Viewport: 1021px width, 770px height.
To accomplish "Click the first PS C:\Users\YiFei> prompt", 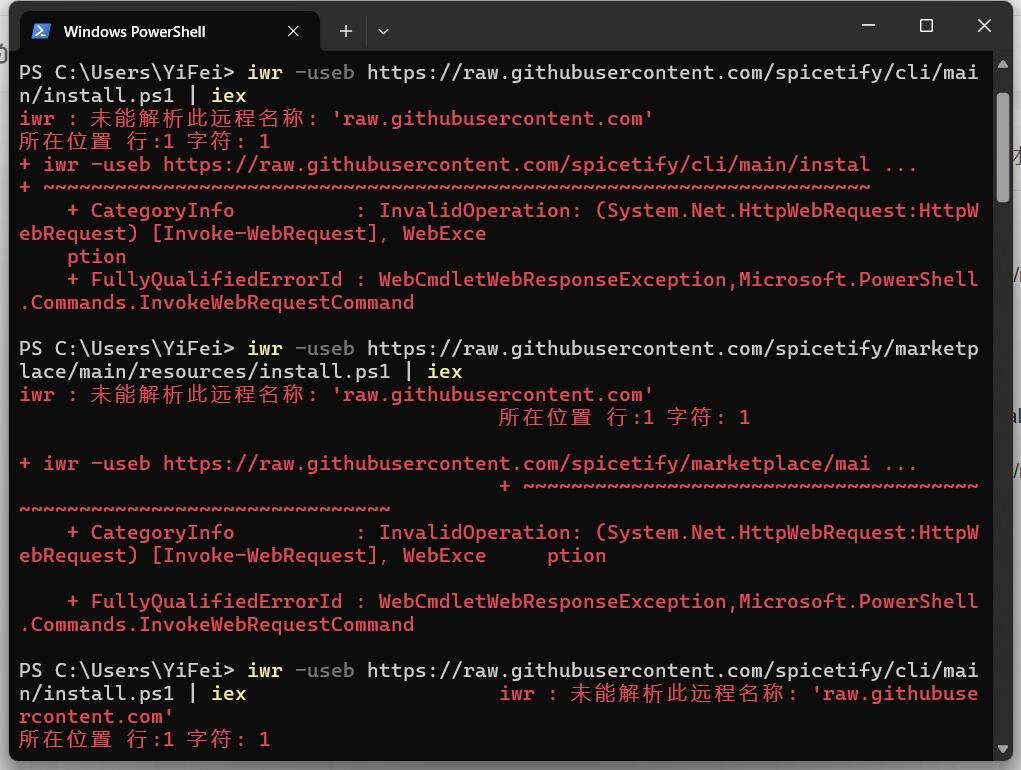I will tap(126, 72).
